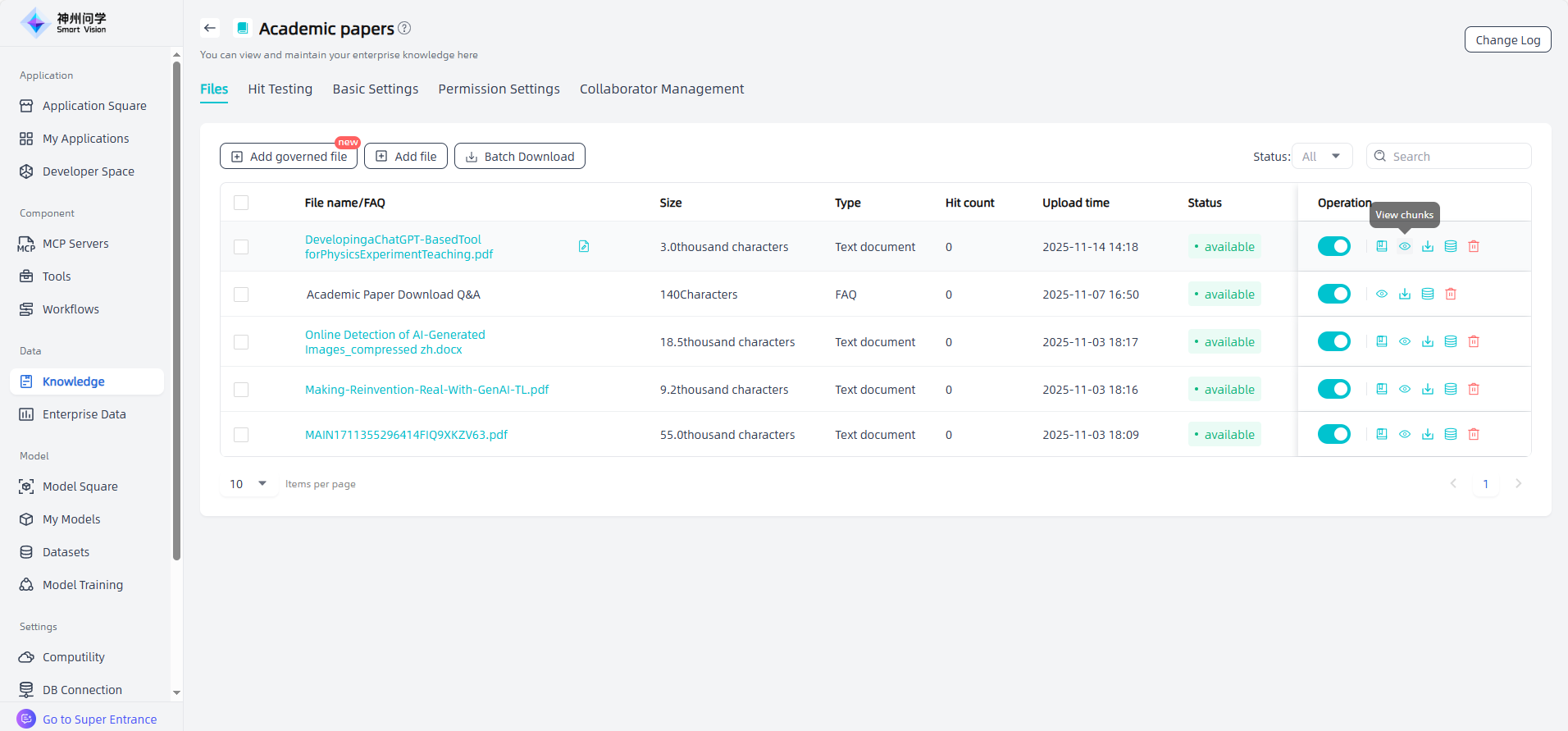Click database stack icon for Academic Paper Q&A row
The image size is (1568, 731).
[1427, 294]
